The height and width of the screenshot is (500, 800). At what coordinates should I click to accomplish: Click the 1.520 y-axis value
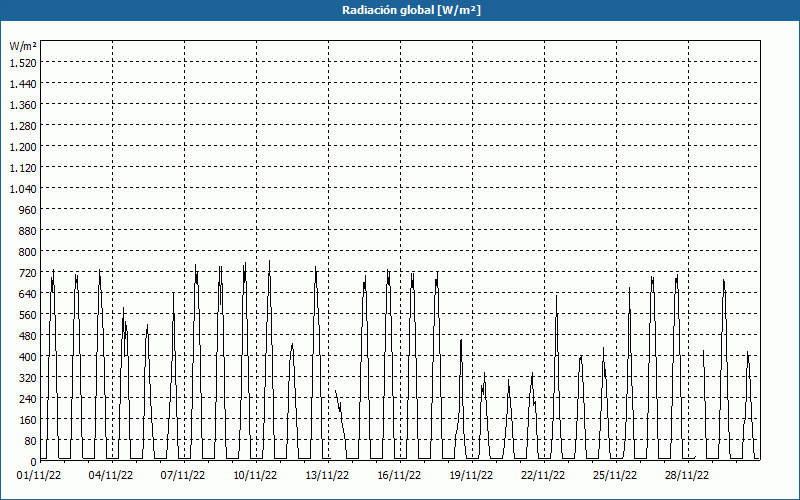click(x=23, y=63)
